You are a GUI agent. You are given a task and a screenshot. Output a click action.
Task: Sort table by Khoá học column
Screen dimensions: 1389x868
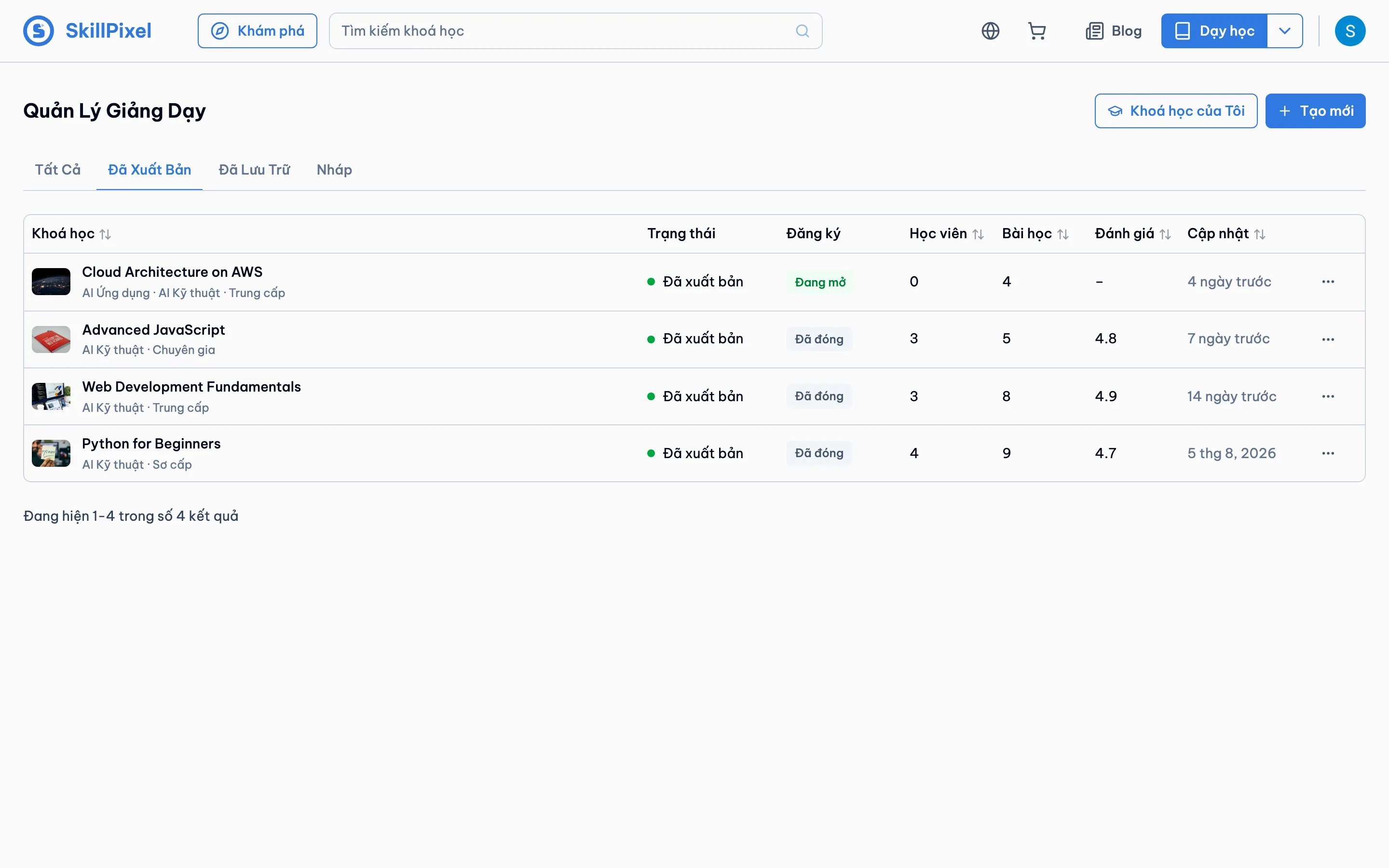(x=106, y=234)
